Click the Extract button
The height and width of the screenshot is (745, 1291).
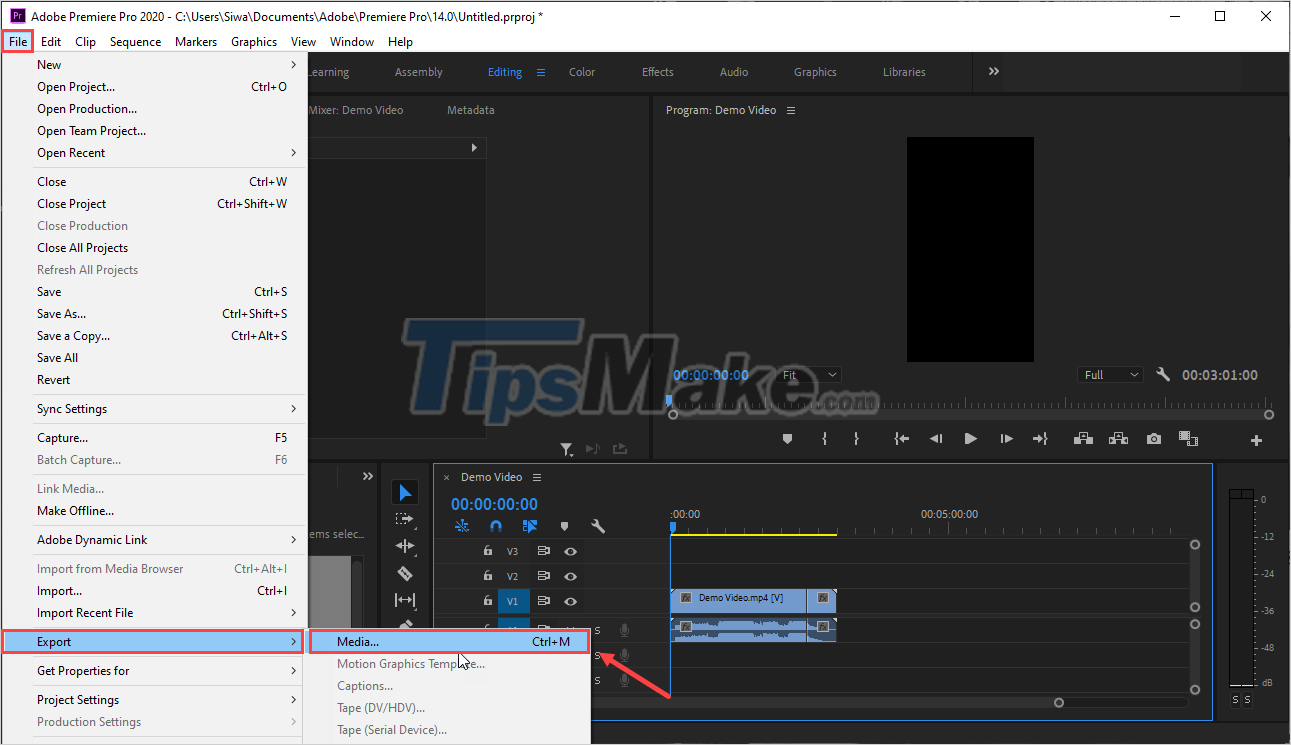[1118, 439]
